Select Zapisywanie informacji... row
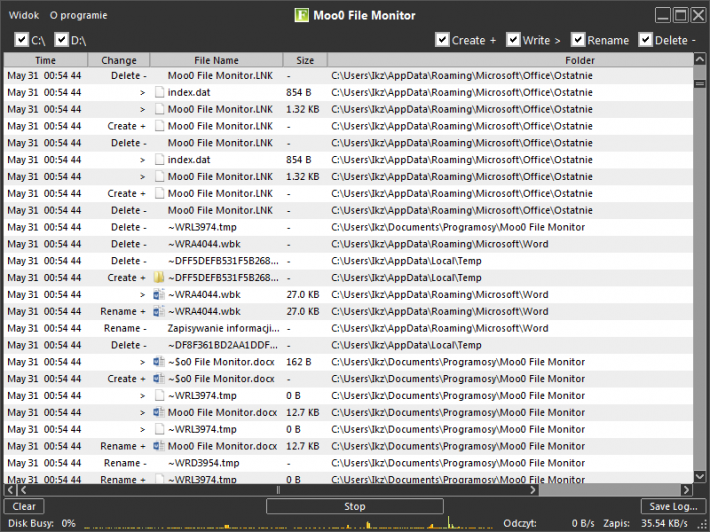This screenshot has height=532, width=710. pos(348,328)
